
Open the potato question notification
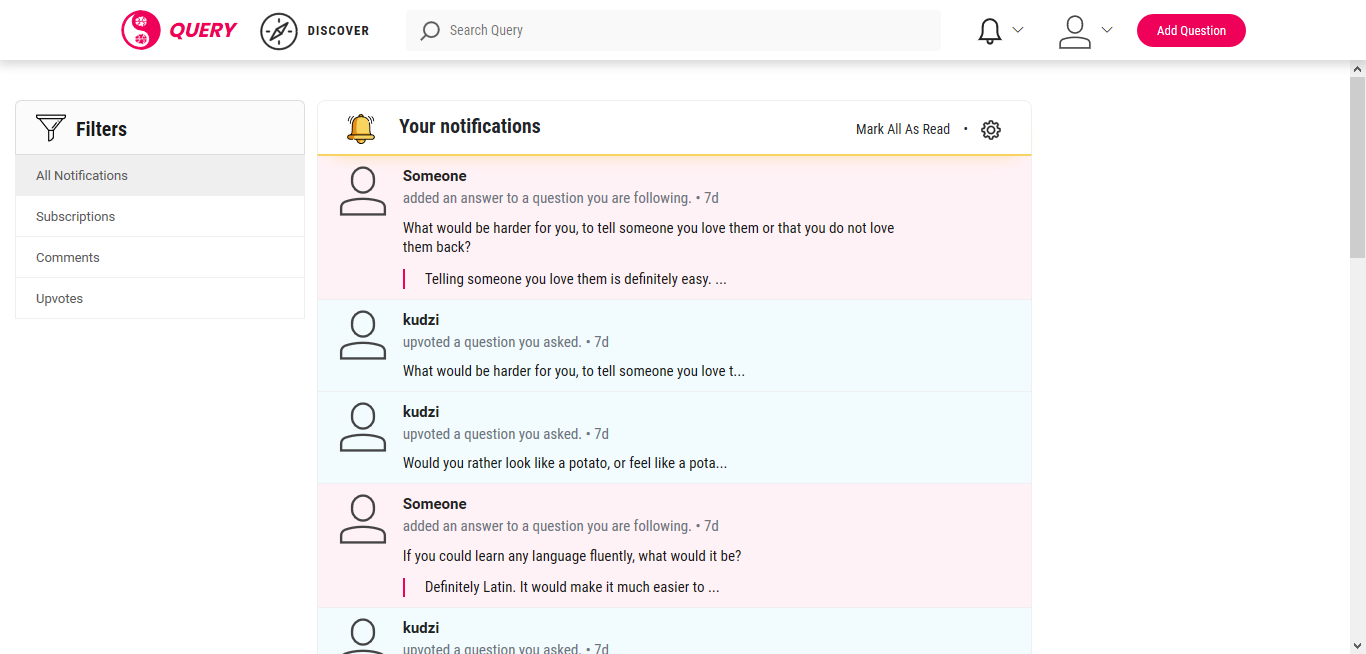pyautogui.click(x=565, y=463)
